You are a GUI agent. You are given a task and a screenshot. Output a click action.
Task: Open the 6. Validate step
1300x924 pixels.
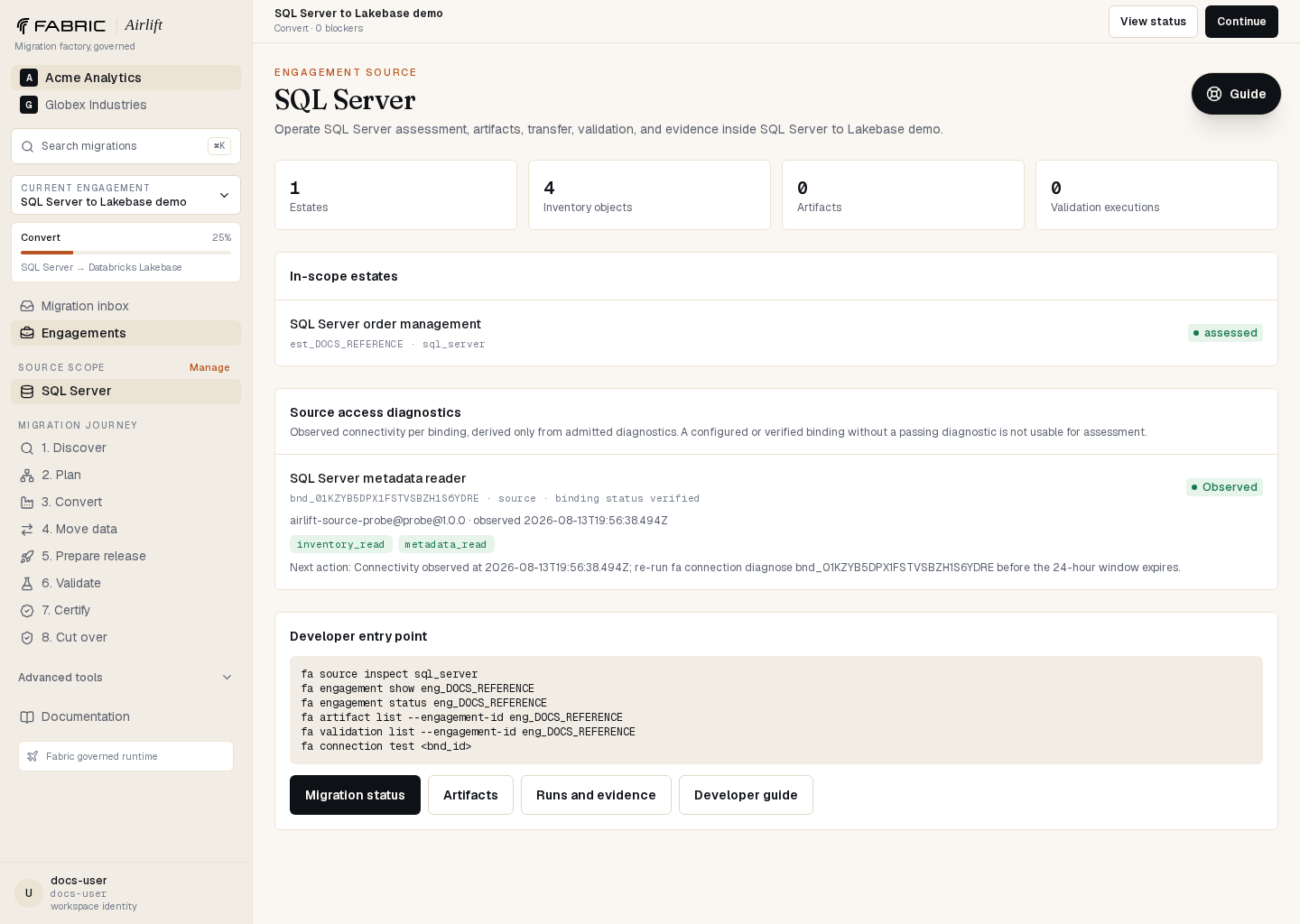pos(125,583)
